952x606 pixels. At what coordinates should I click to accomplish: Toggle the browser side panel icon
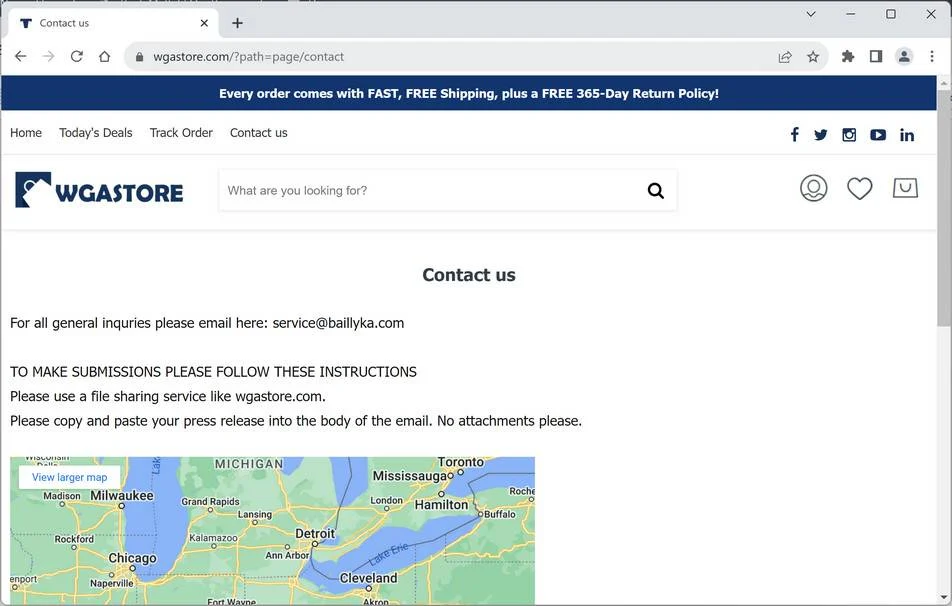click(876, 56)
